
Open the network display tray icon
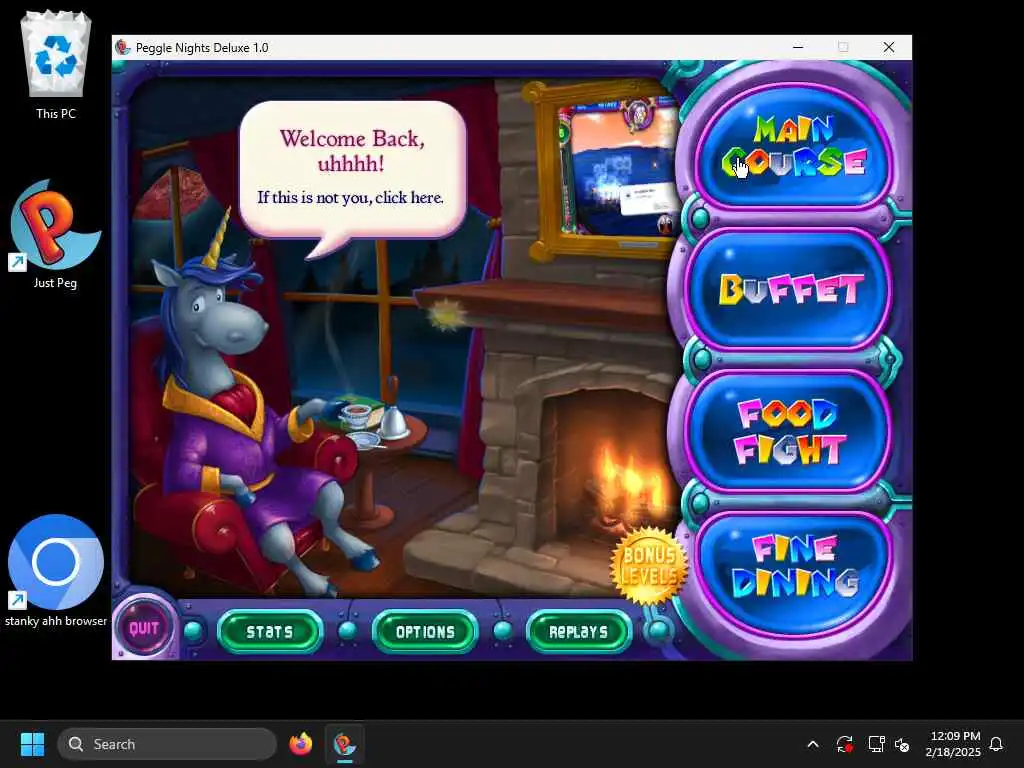pos(876,744)
